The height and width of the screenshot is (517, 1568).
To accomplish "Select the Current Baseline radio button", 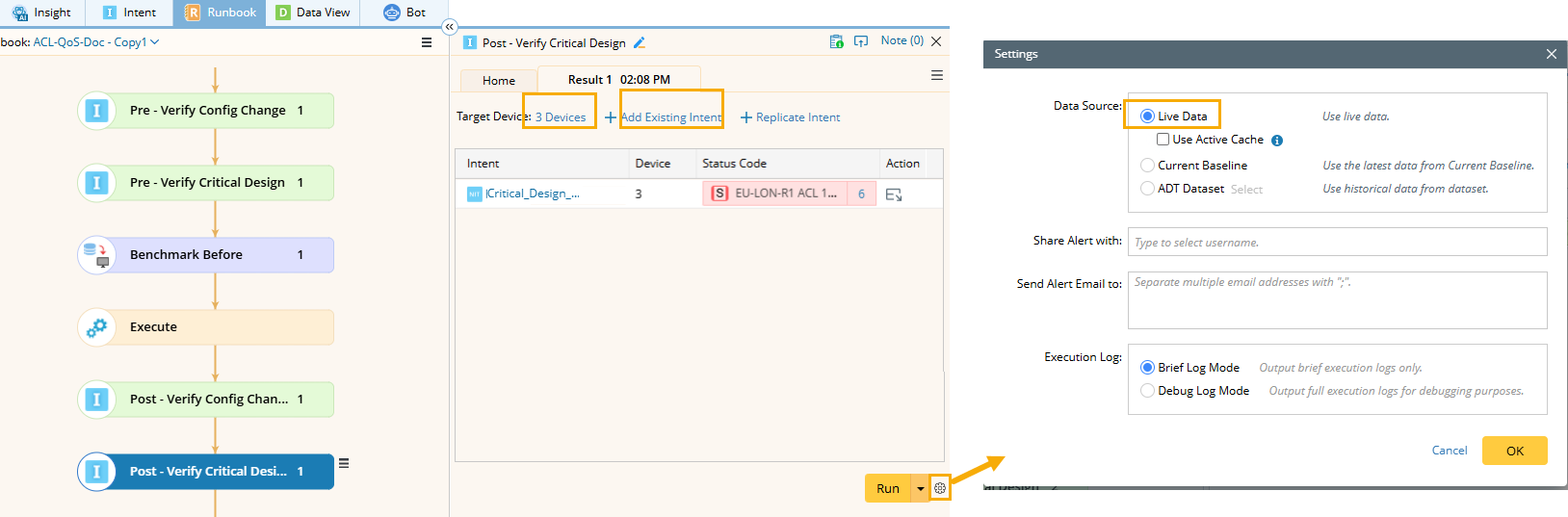I will pyautogui.click(x=1147, y=166).
